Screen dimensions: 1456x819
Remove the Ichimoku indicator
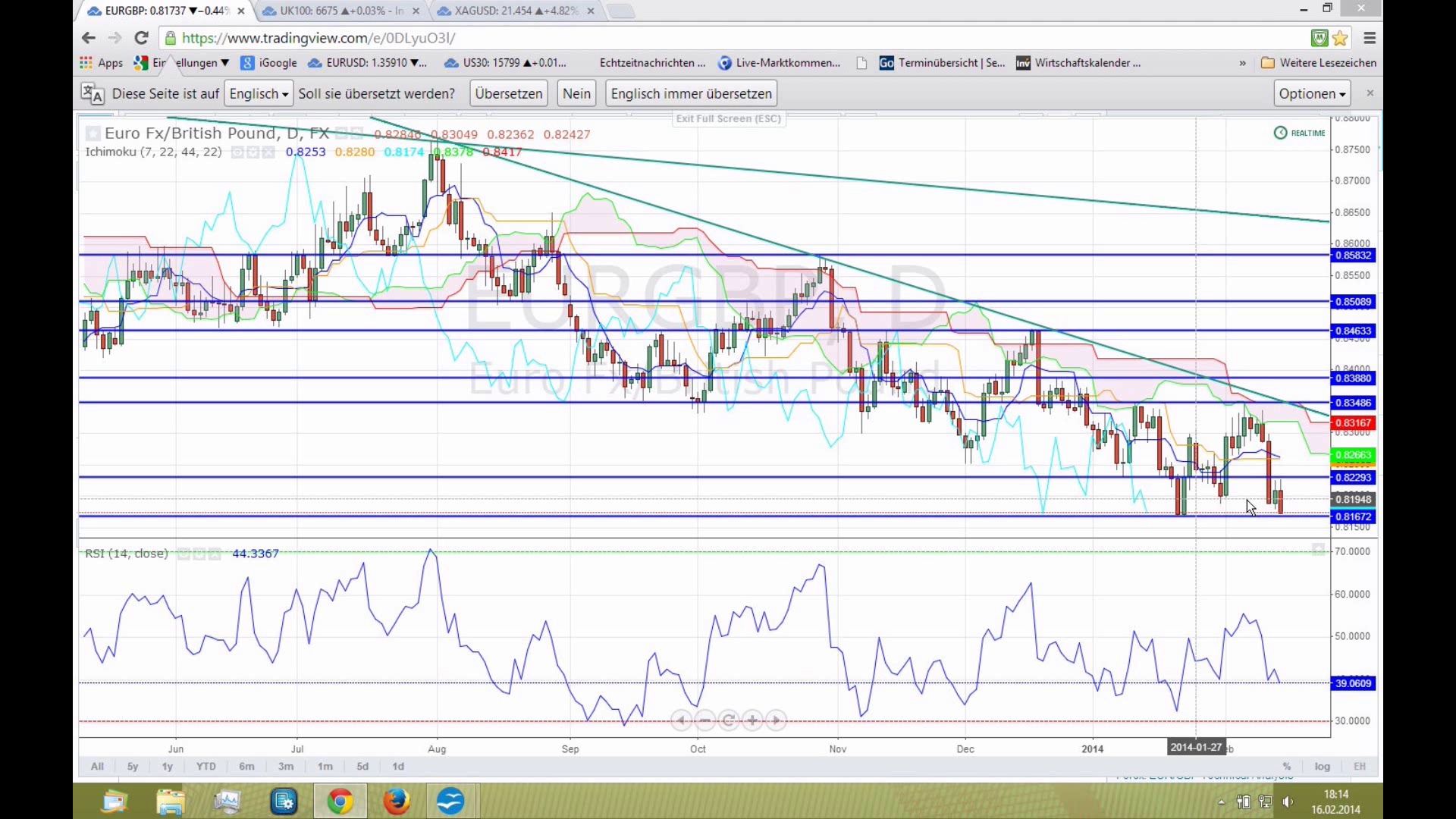pyautogui.click(x=268, y=152)
